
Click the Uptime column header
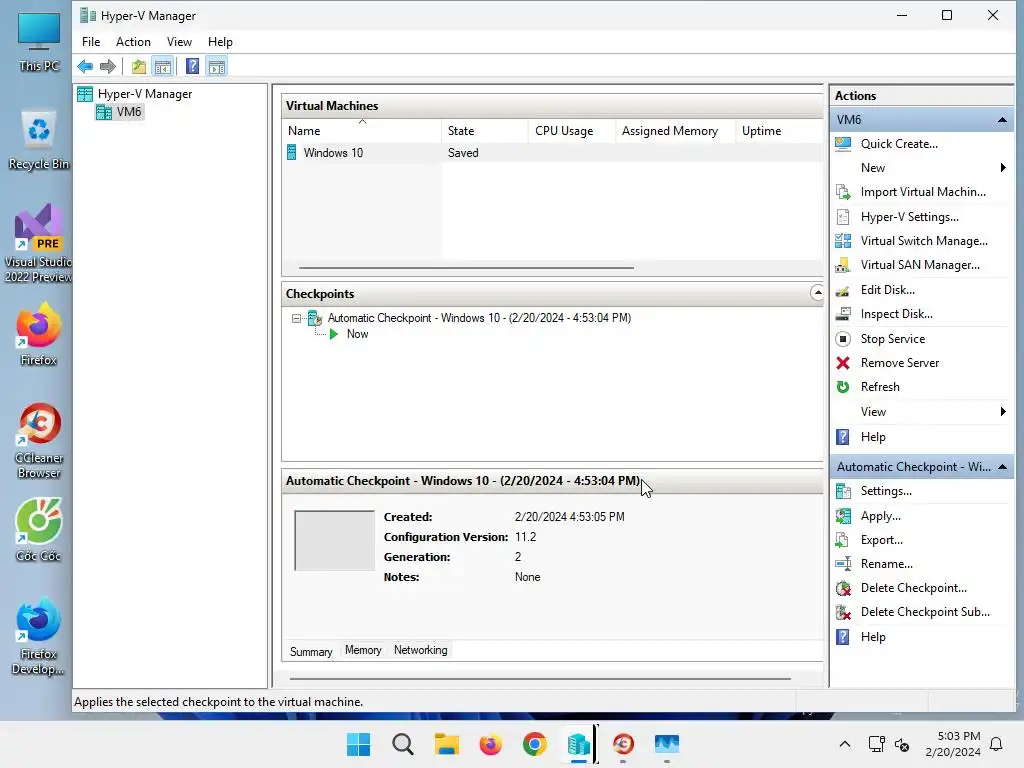coord(779,131)
